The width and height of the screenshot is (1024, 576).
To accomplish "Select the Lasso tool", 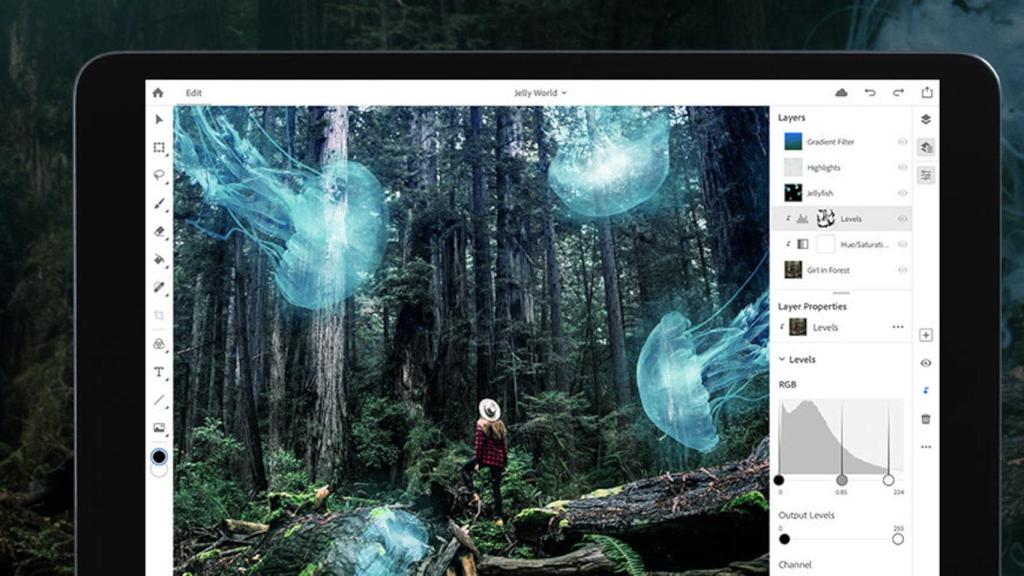I will (159, 175).
